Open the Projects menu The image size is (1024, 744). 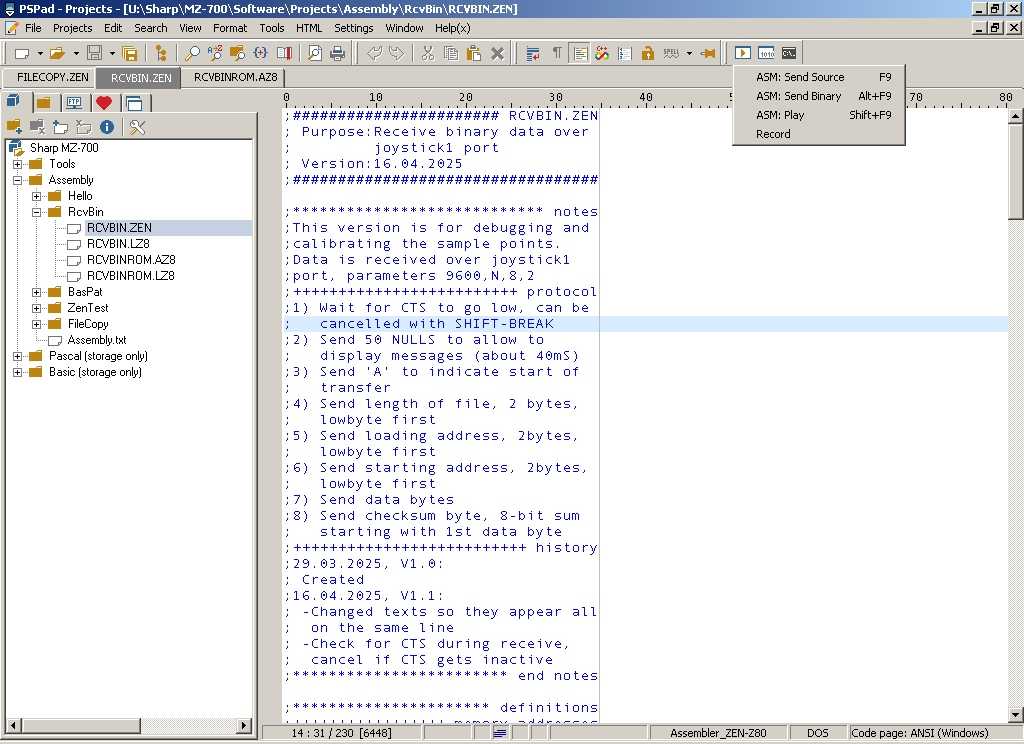pyautogui.click(x=72, y=28)
